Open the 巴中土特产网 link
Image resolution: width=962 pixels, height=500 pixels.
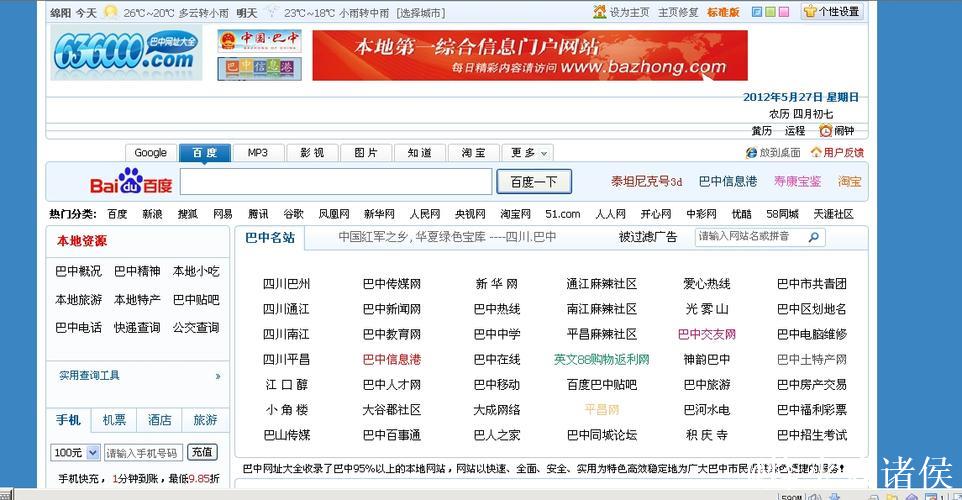click(x=812, y=360)
